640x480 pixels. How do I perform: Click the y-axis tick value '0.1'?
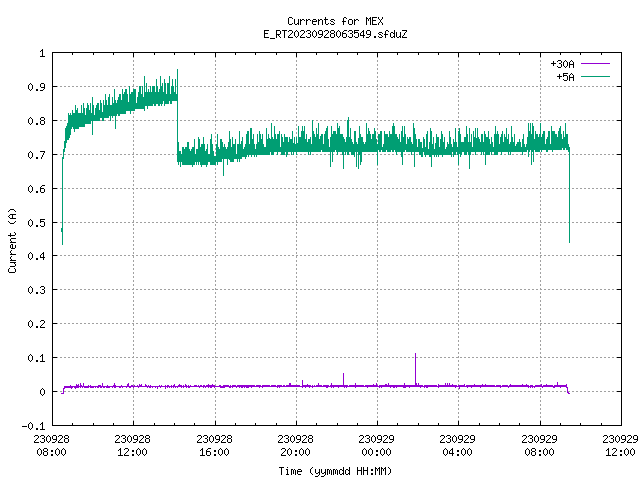[x=36, y=358]
